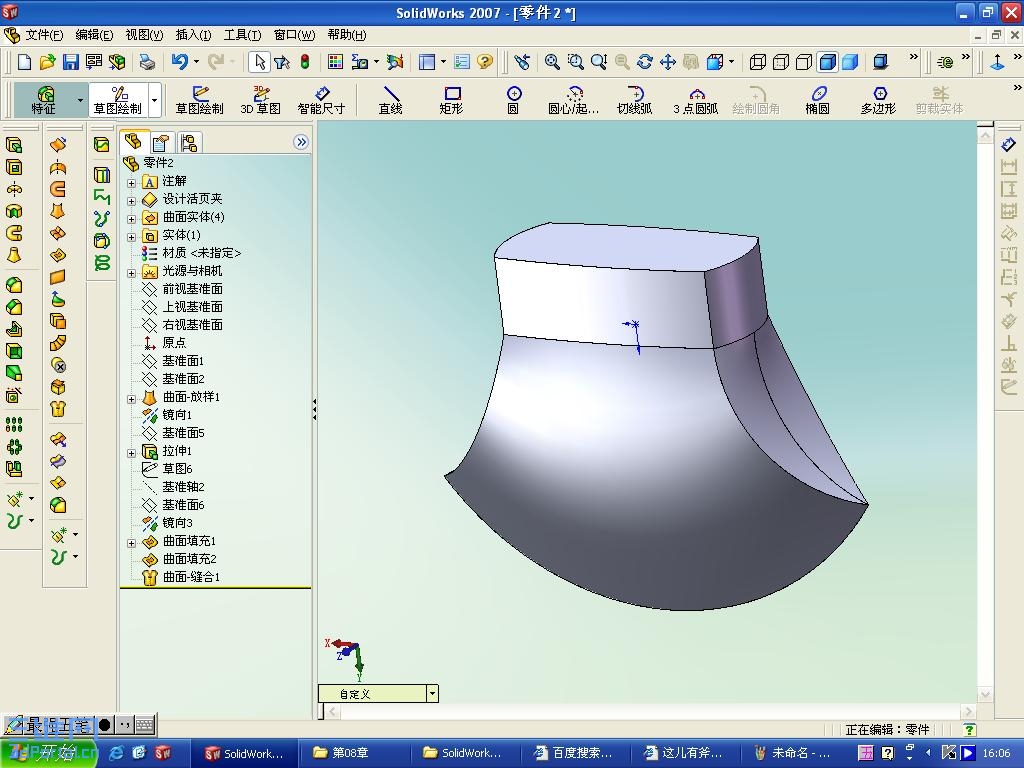The image size is (1024, 768).
Task: Click the Undo arrow icon
Action: coord(179,62)
